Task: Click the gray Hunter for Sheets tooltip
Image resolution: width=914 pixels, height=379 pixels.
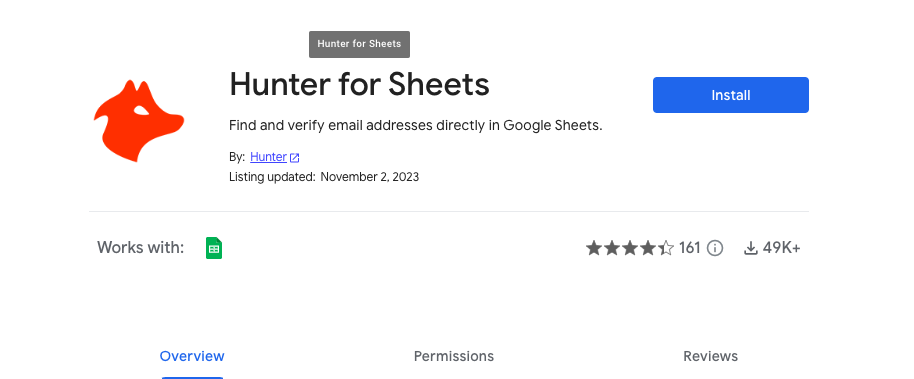Action: coord(359,44)
